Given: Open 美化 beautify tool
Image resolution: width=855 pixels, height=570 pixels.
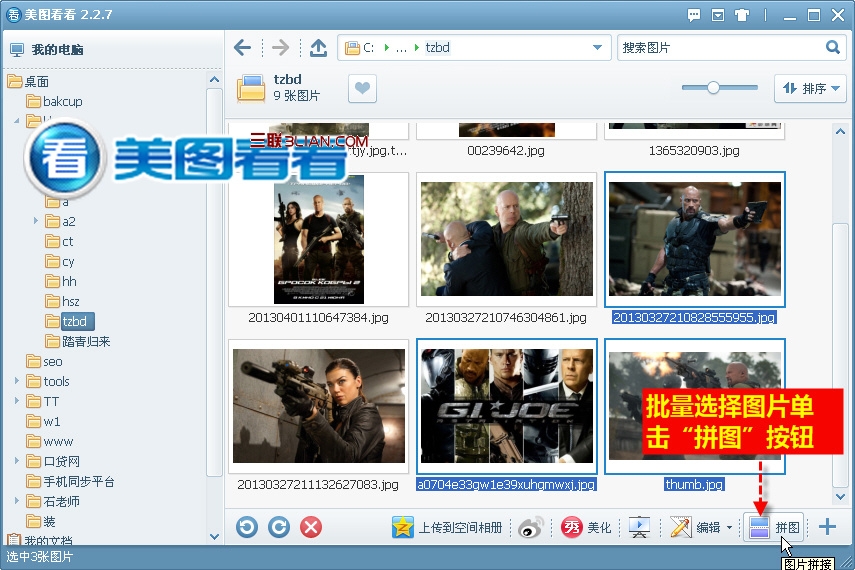Looking at the screenshot, I should coord(587,527).
